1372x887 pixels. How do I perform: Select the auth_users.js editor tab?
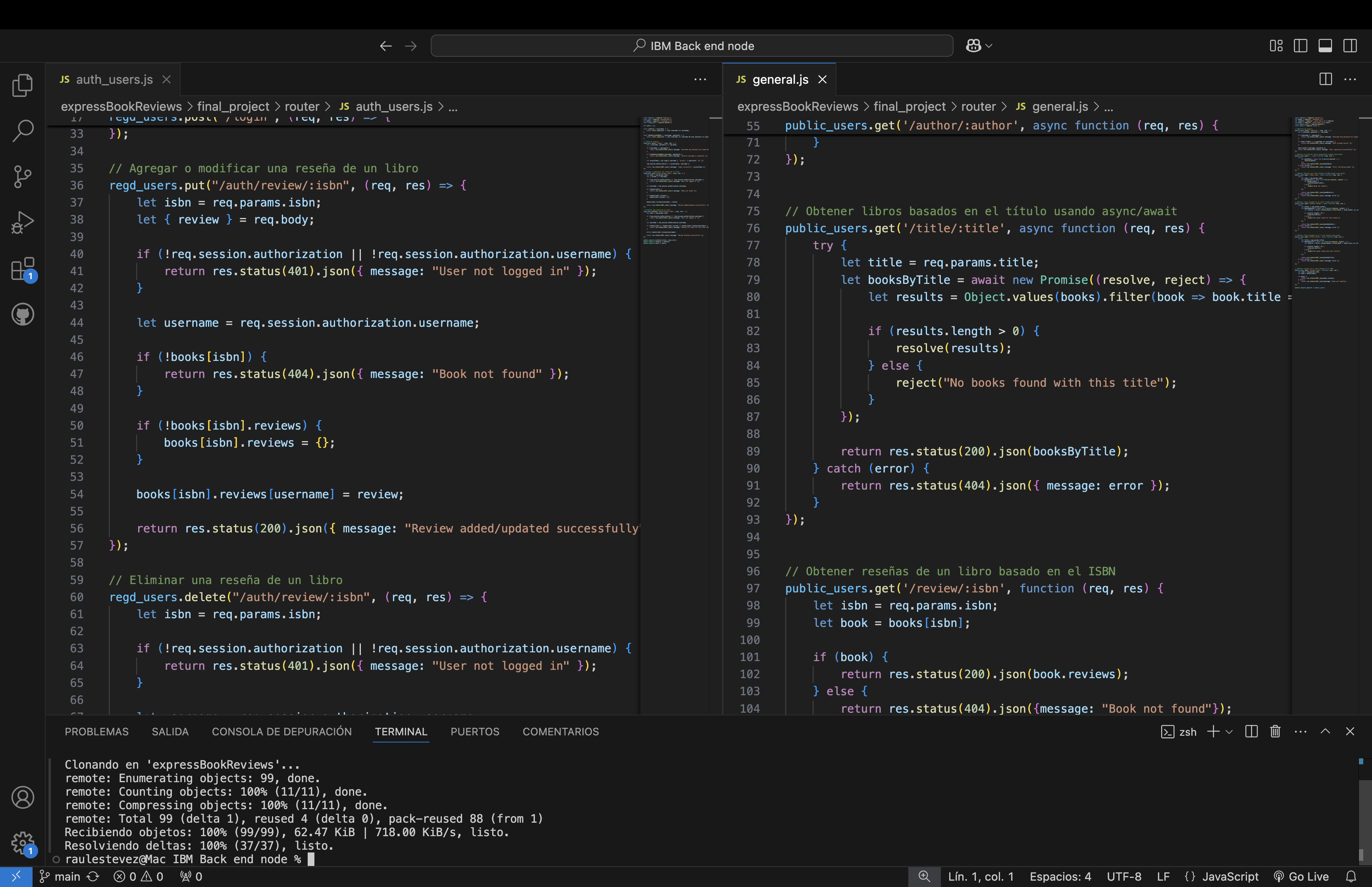114,79
